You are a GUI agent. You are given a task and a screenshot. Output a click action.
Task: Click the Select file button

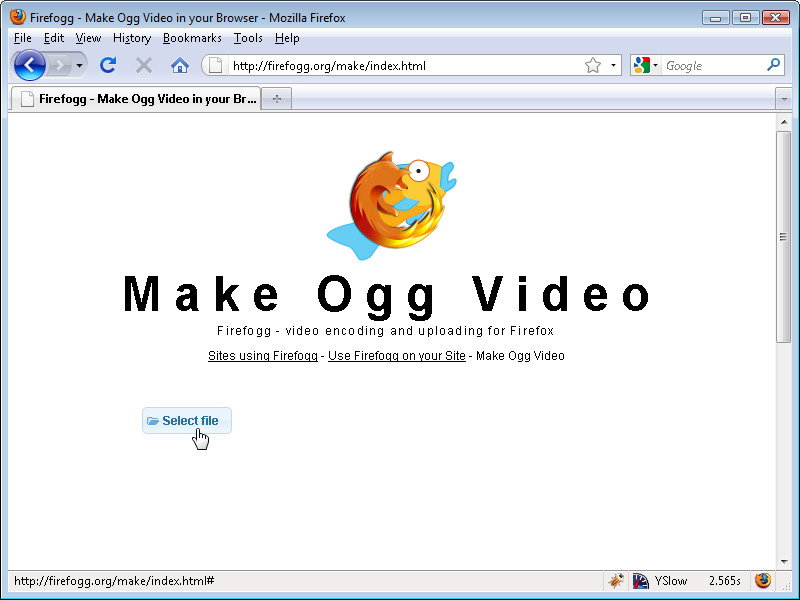[186, 420]
